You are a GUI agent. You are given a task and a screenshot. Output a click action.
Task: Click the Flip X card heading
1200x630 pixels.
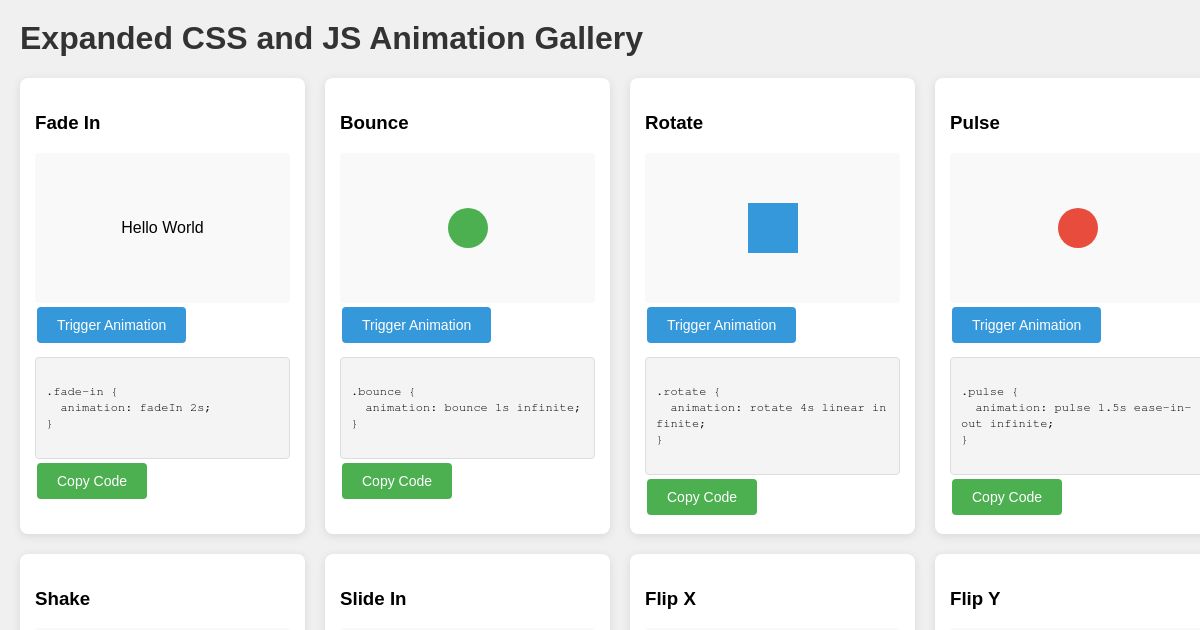point(670,599)
